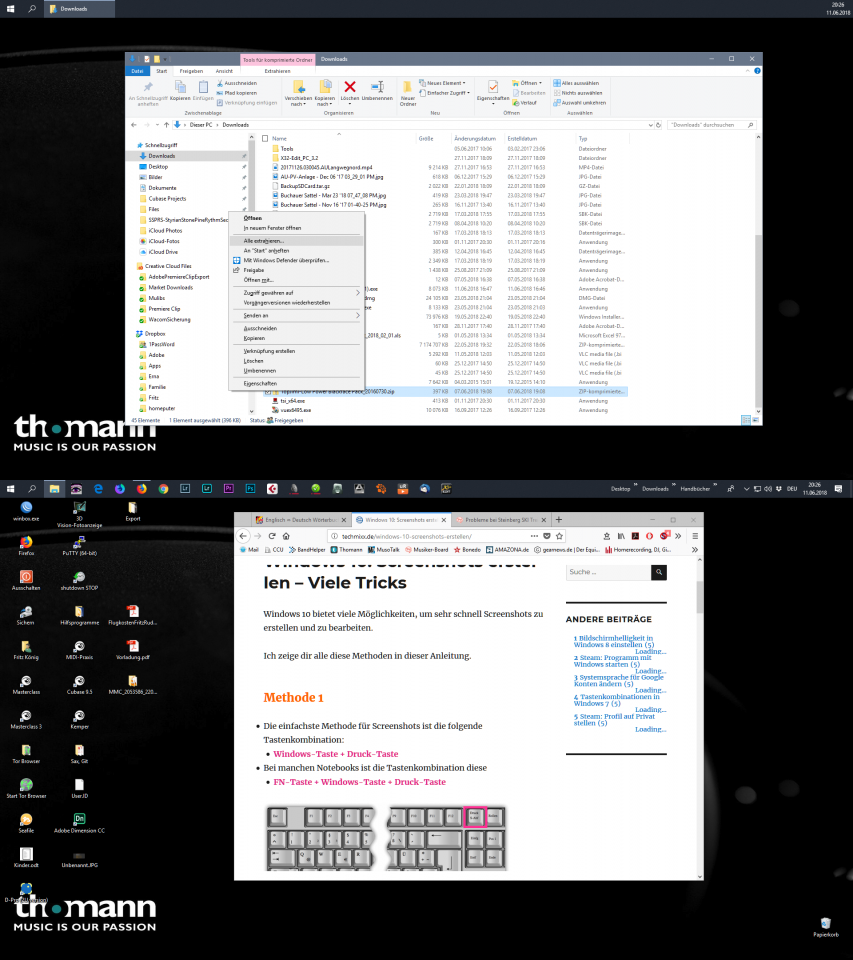Choose Mit Windows Defender überprüfen entry
The image size is (853, 960).
coord(297,260)
